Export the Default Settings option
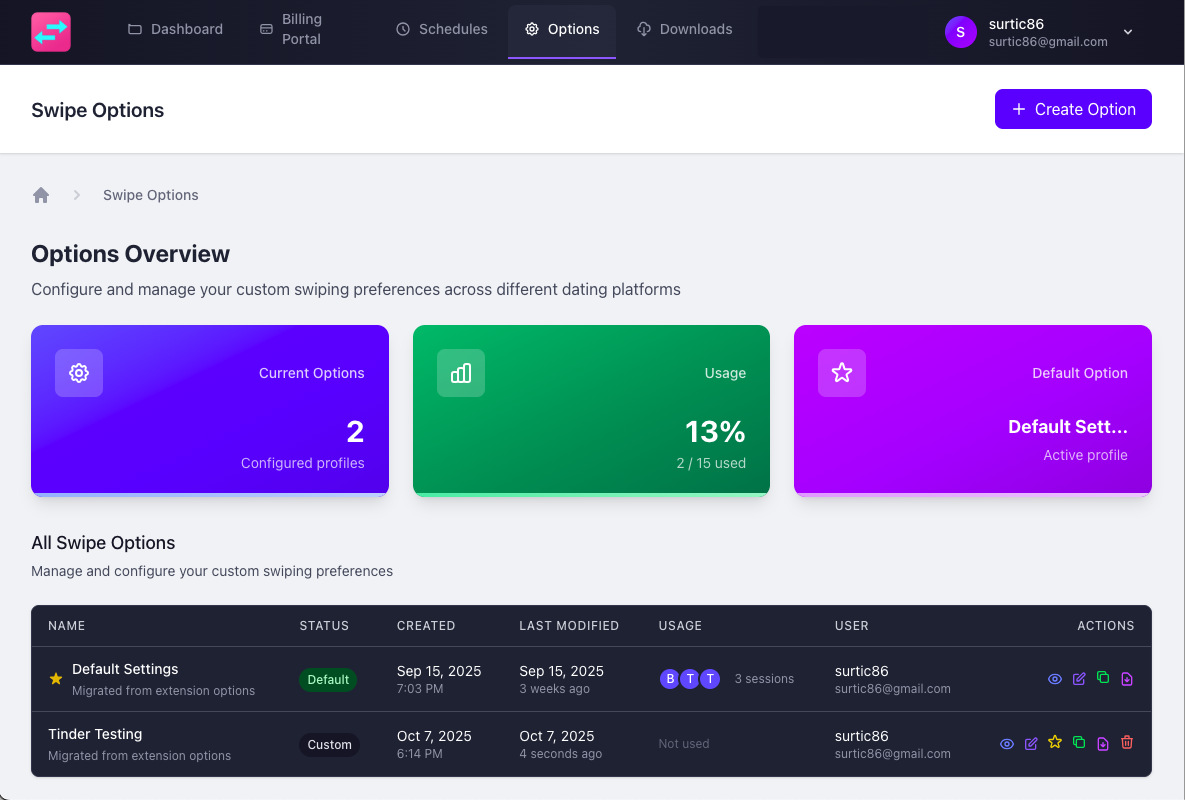Screen dimensions: 1185x800 click(1127, 679)
